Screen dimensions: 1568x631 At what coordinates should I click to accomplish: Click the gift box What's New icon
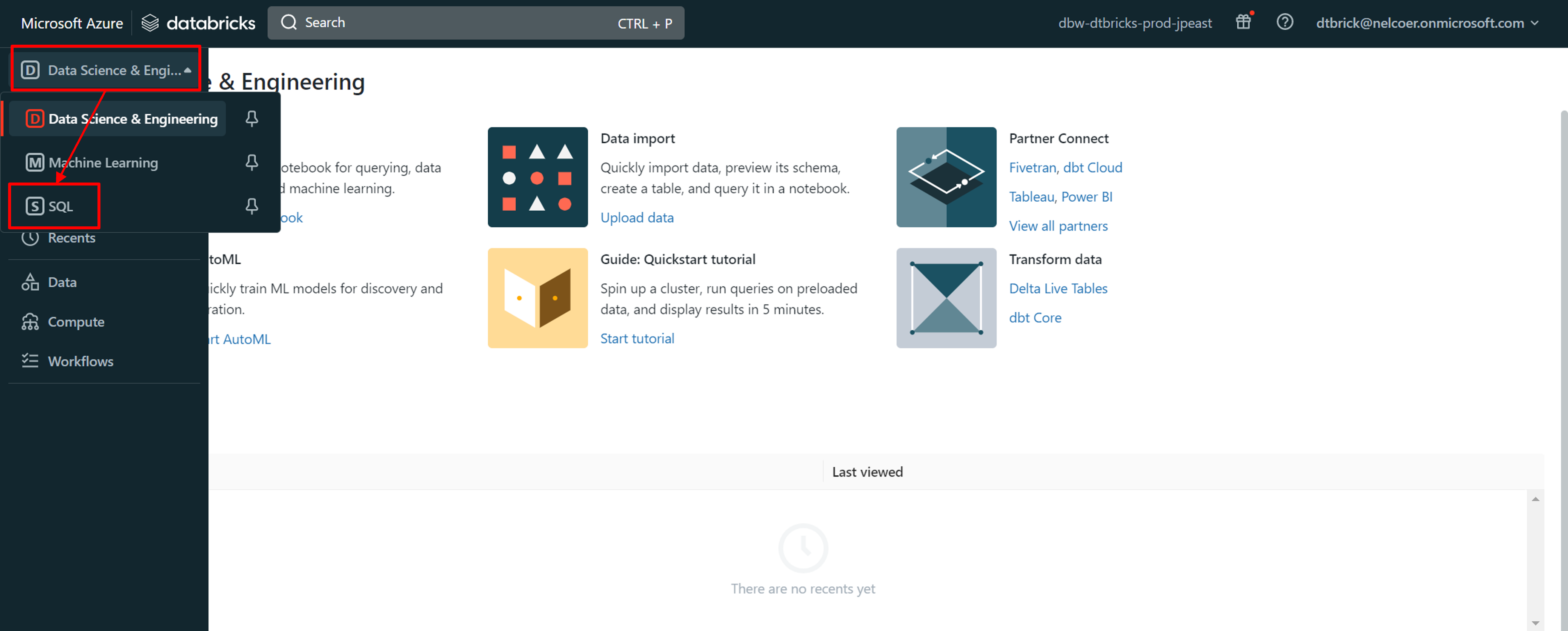point(1243,23)
